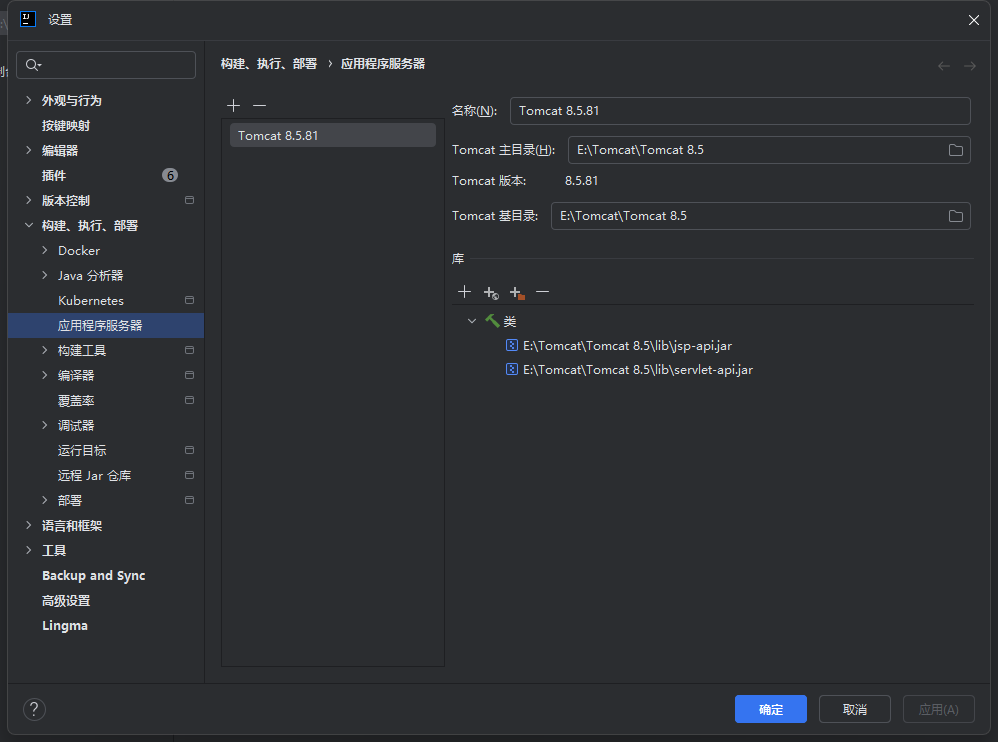Click the 取消 button
The image size is (998, 742).
pyautogui.click(x=854, y=709)
